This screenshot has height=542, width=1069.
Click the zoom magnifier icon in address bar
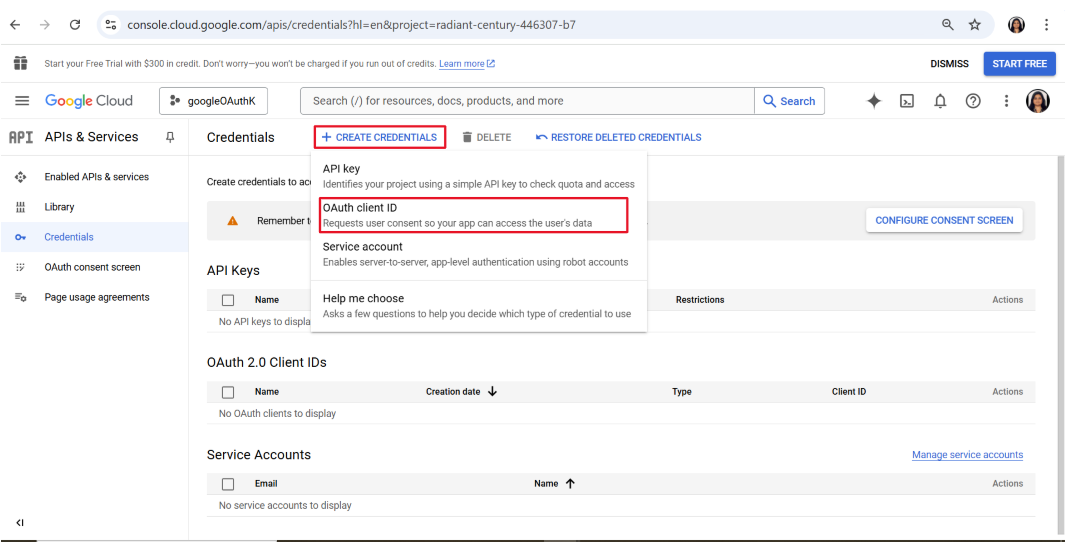(948, 25)
